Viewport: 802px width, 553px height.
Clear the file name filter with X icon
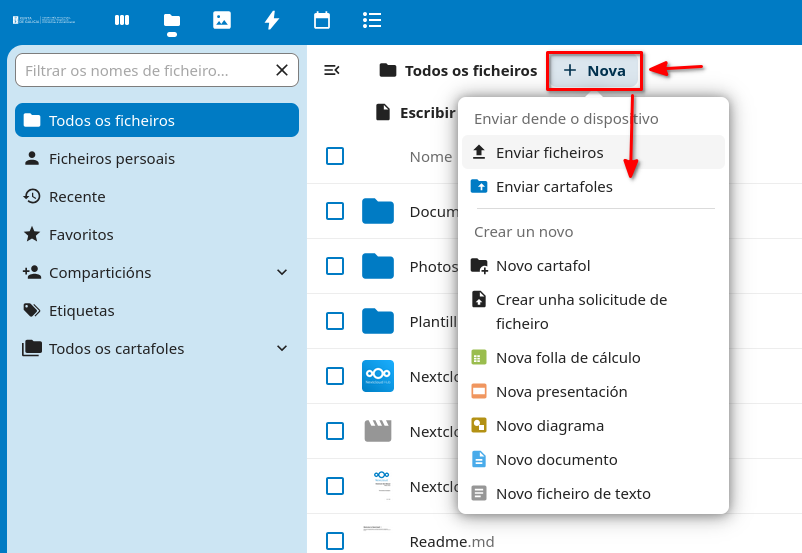click(282, 70)
